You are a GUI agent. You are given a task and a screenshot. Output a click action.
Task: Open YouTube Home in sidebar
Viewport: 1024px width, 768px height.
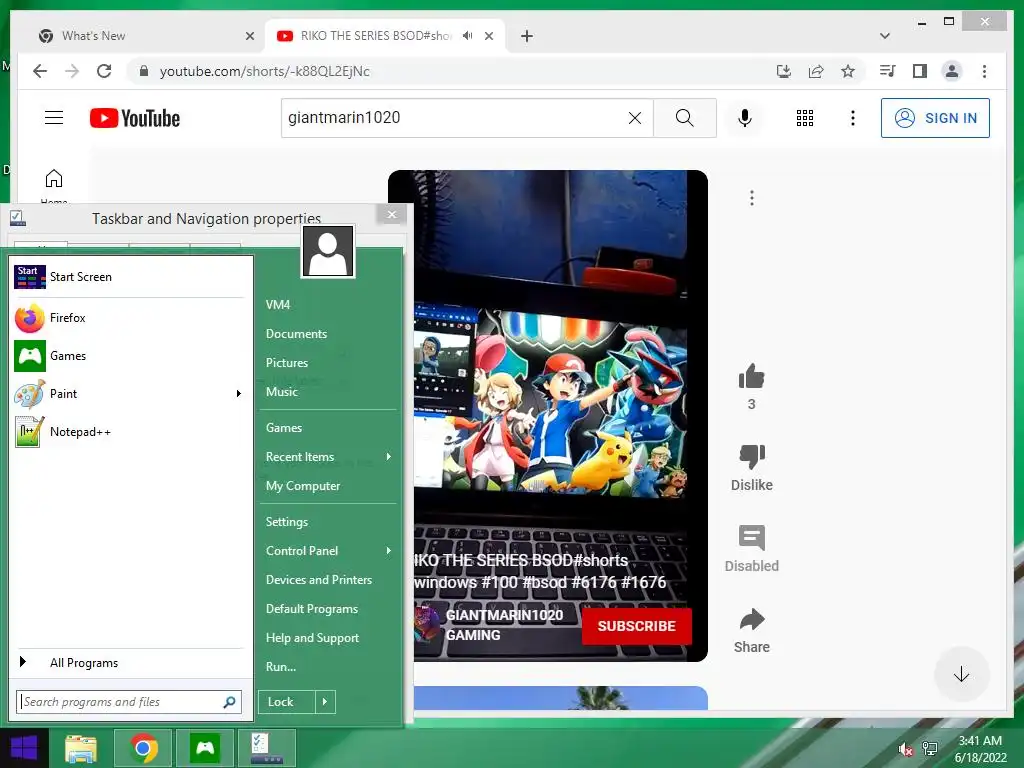(54, 186)
